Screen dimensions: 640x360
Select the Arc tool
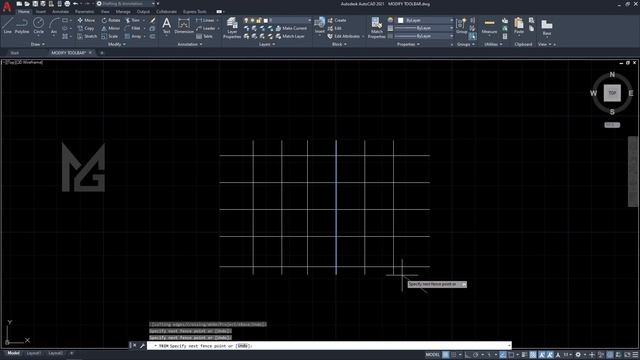point(54,25)
